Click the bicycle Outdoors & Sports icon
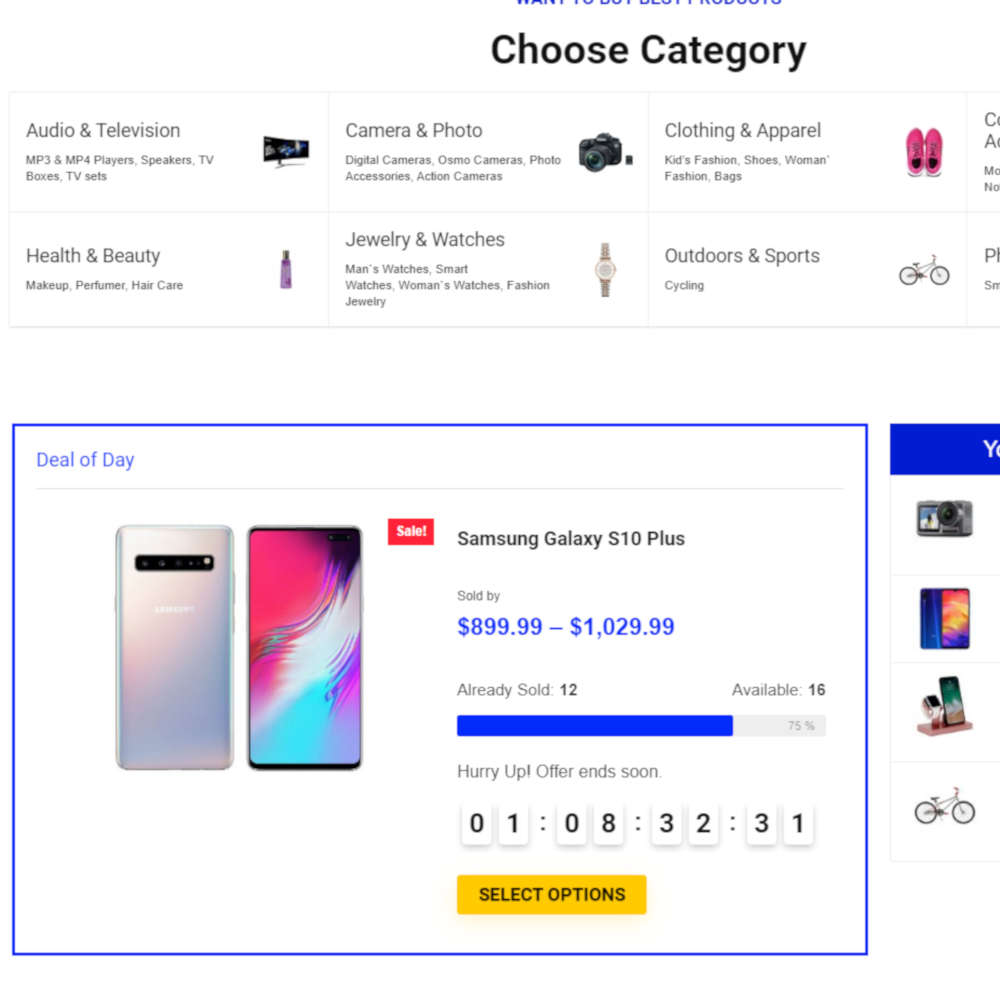The width and height of the screenshot is (1000, 1000). point(924,270)
